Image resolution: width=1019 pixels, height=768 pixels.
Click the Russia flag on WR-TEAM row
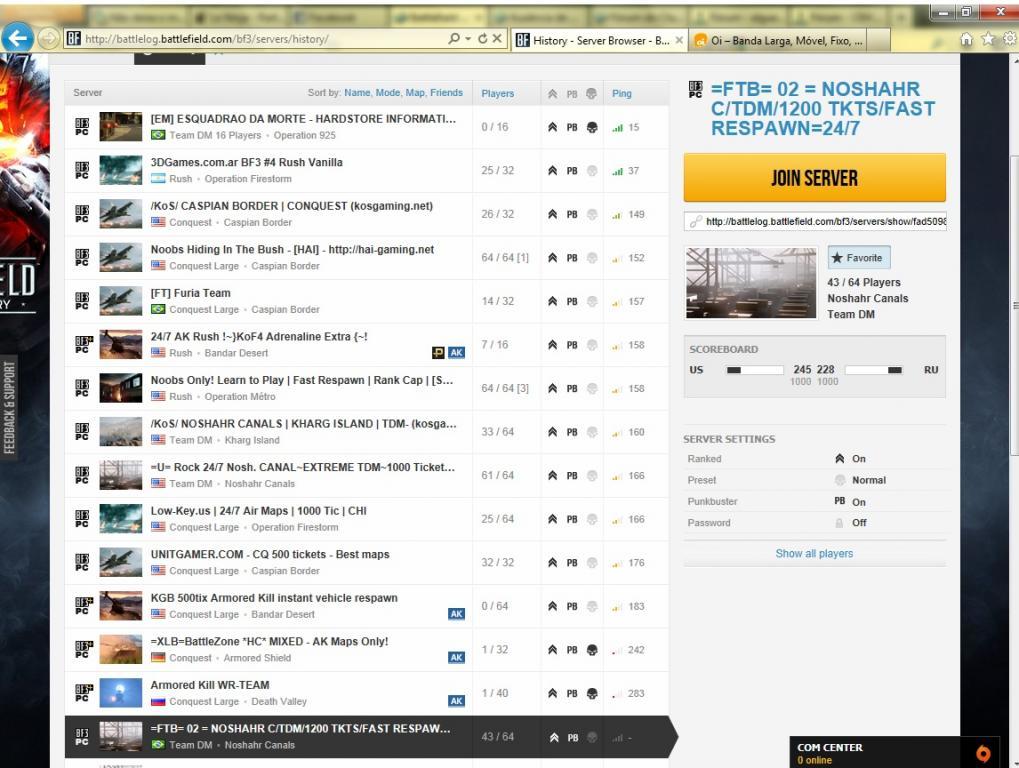click(x=158, y=701)
